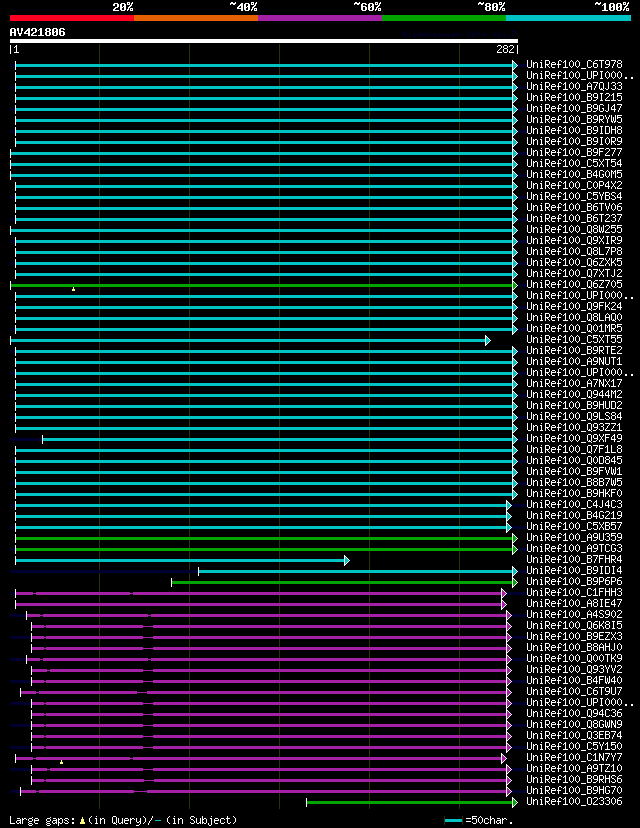Select the UniRef100_A9TCG3 label
The image size is (640, 828).
coord(574,549)
